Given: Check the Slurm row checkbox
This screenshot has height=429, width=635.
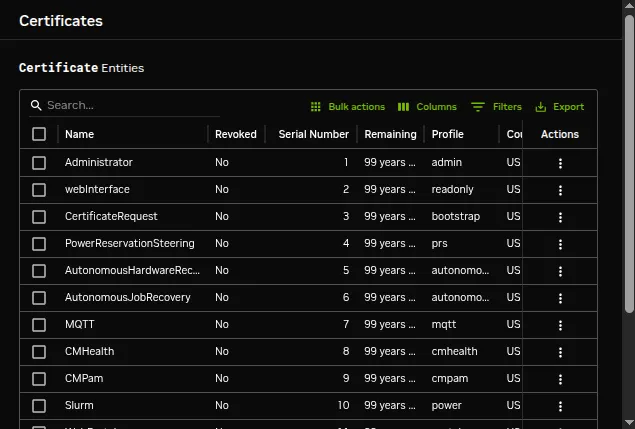Looking at the screenshot, I should 39,406.
